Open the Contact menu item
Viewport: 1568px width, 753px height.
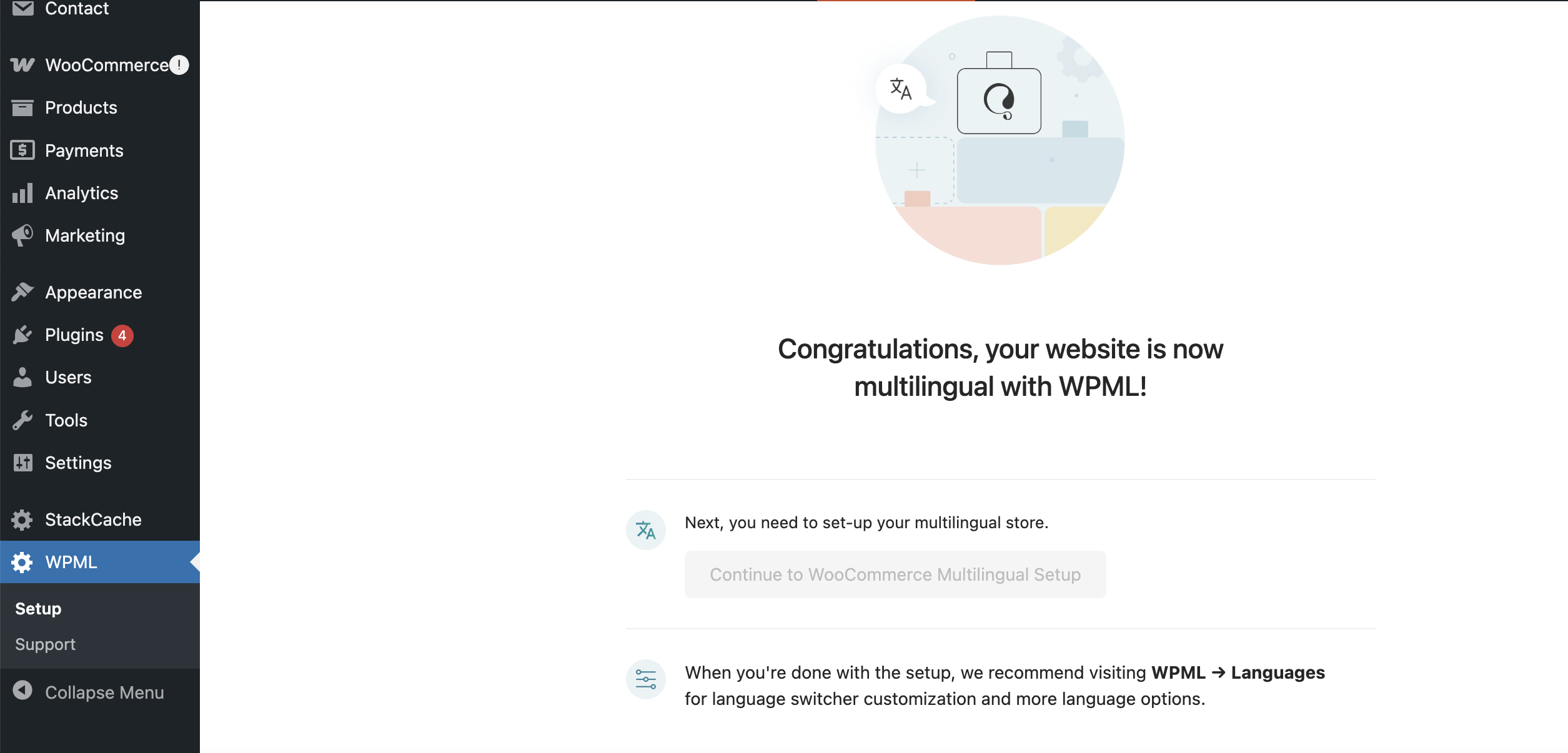point(77,9)
